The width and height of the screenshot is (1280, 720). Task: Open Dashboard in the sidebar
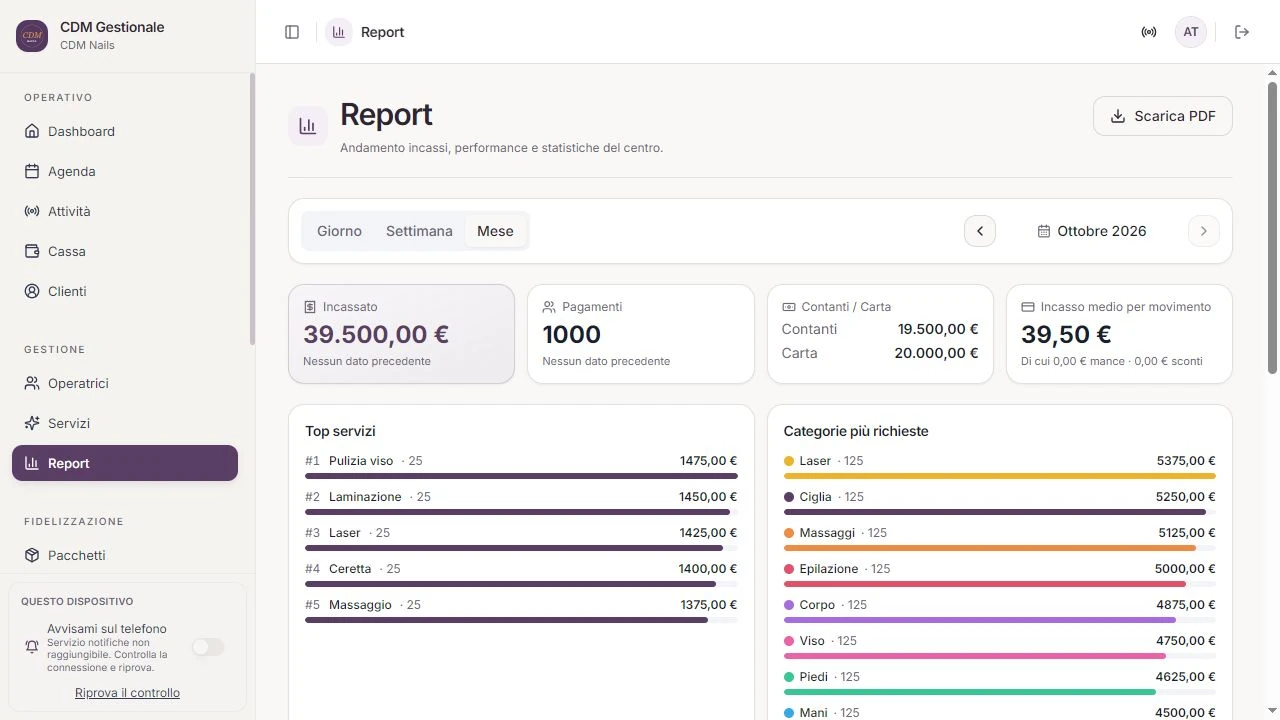point(125,131)
